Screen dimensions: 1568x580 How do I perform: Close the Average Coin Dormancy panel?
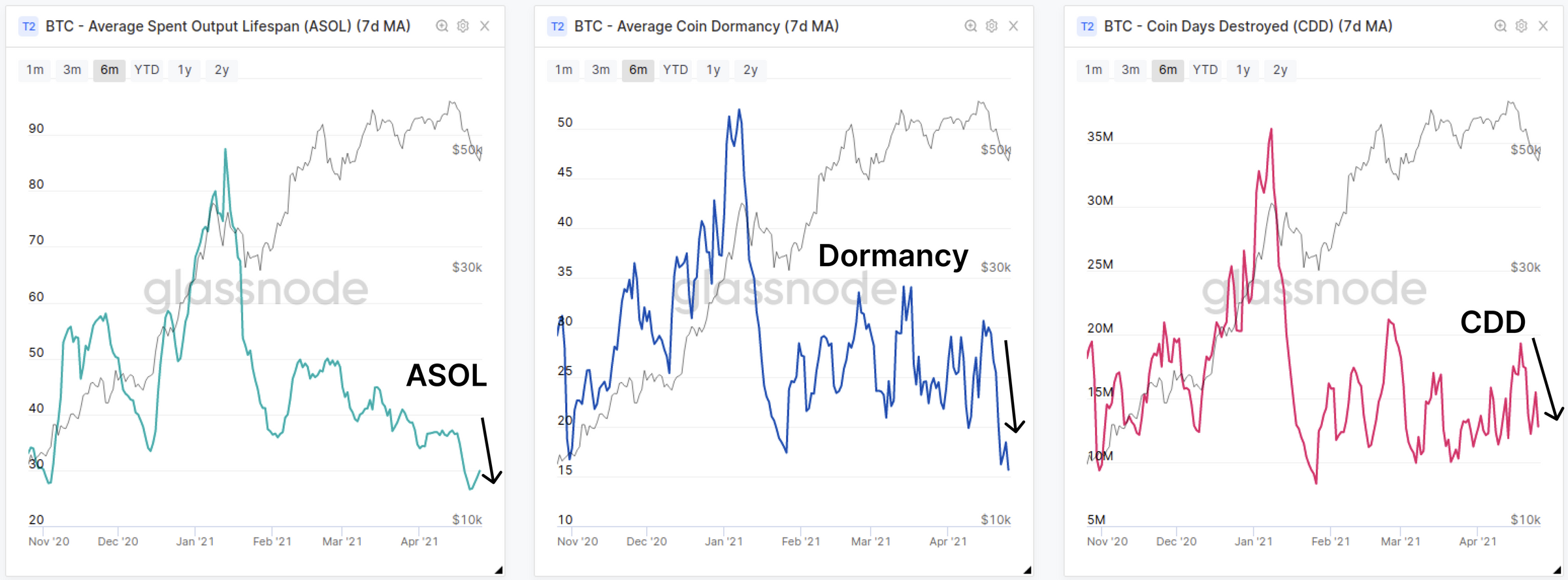pyautogui.click(x=1013, y=26)
